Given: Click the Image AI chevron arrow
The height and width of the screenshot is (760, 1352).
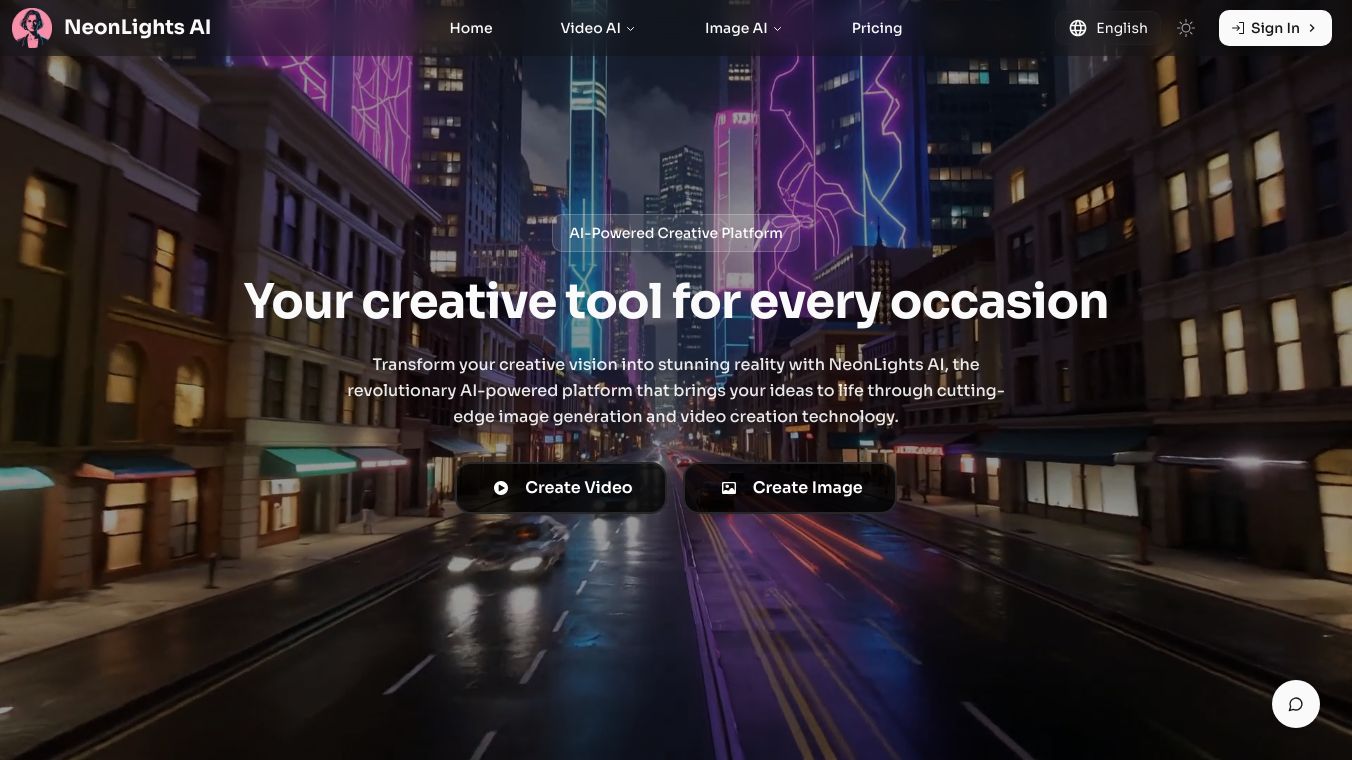Looking at the screenshot, I should (777, 29).
